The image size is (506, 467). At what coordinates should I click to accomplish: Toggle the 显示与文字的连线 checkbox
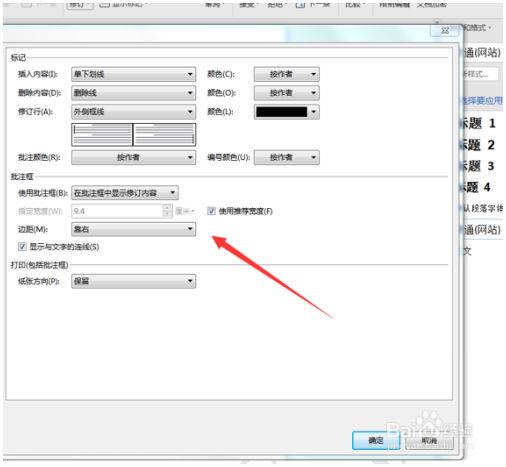pyautogui.click(x=22, y=247)
